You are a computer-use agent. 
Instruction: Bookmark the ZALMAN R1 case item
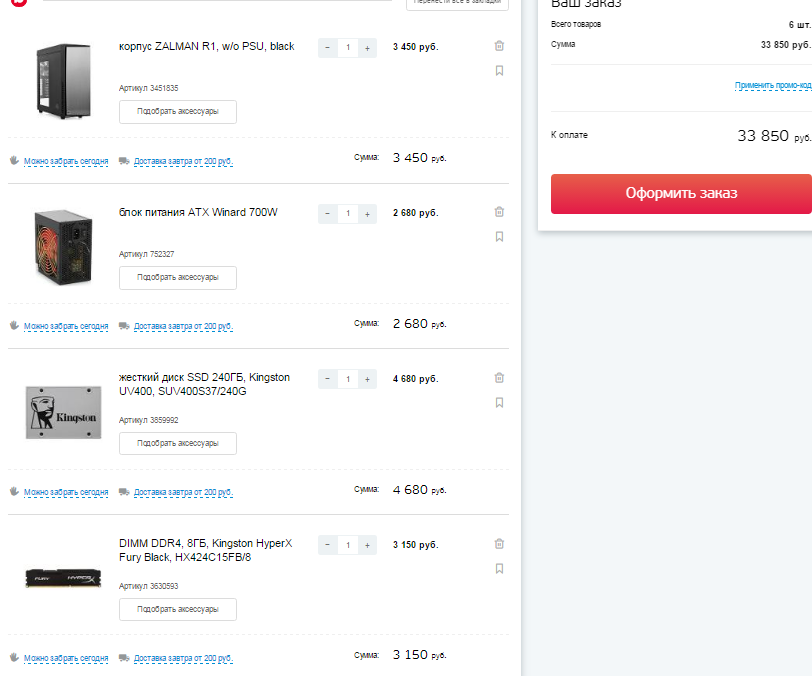499,70
